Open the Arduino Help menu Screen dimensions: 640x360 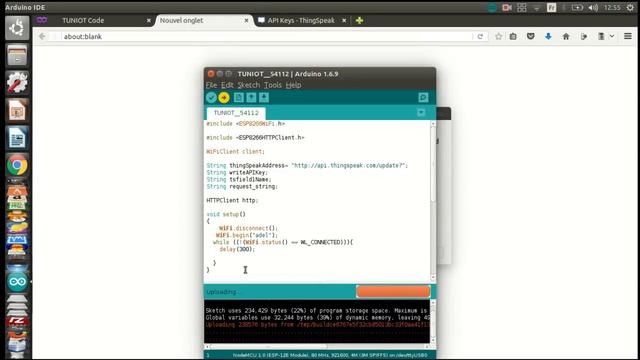point(293,85)
